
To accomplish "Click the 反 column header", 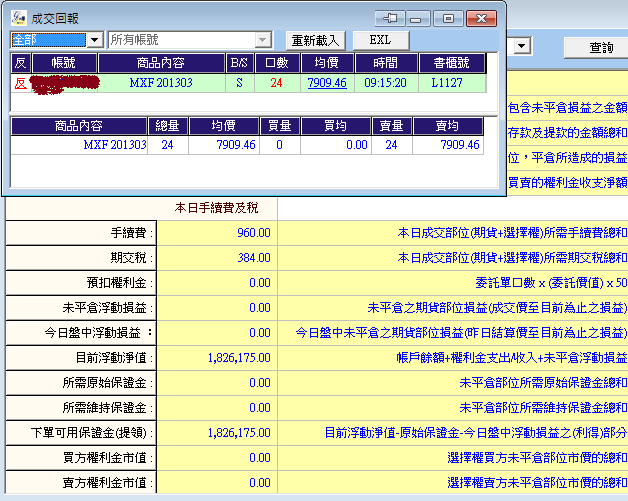I will coord(21,63).
